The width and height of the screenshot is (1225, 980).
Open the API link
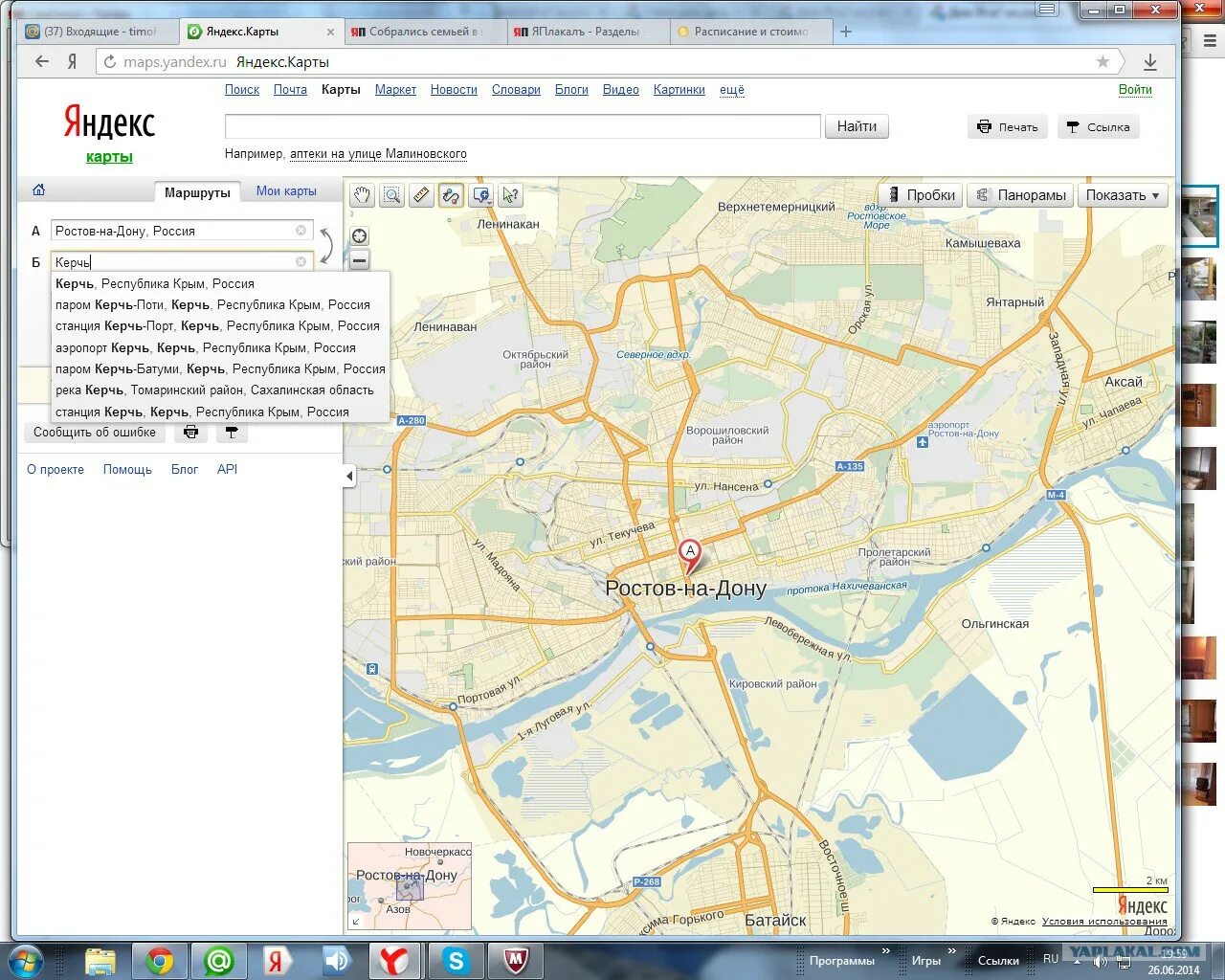click(227, 469)
